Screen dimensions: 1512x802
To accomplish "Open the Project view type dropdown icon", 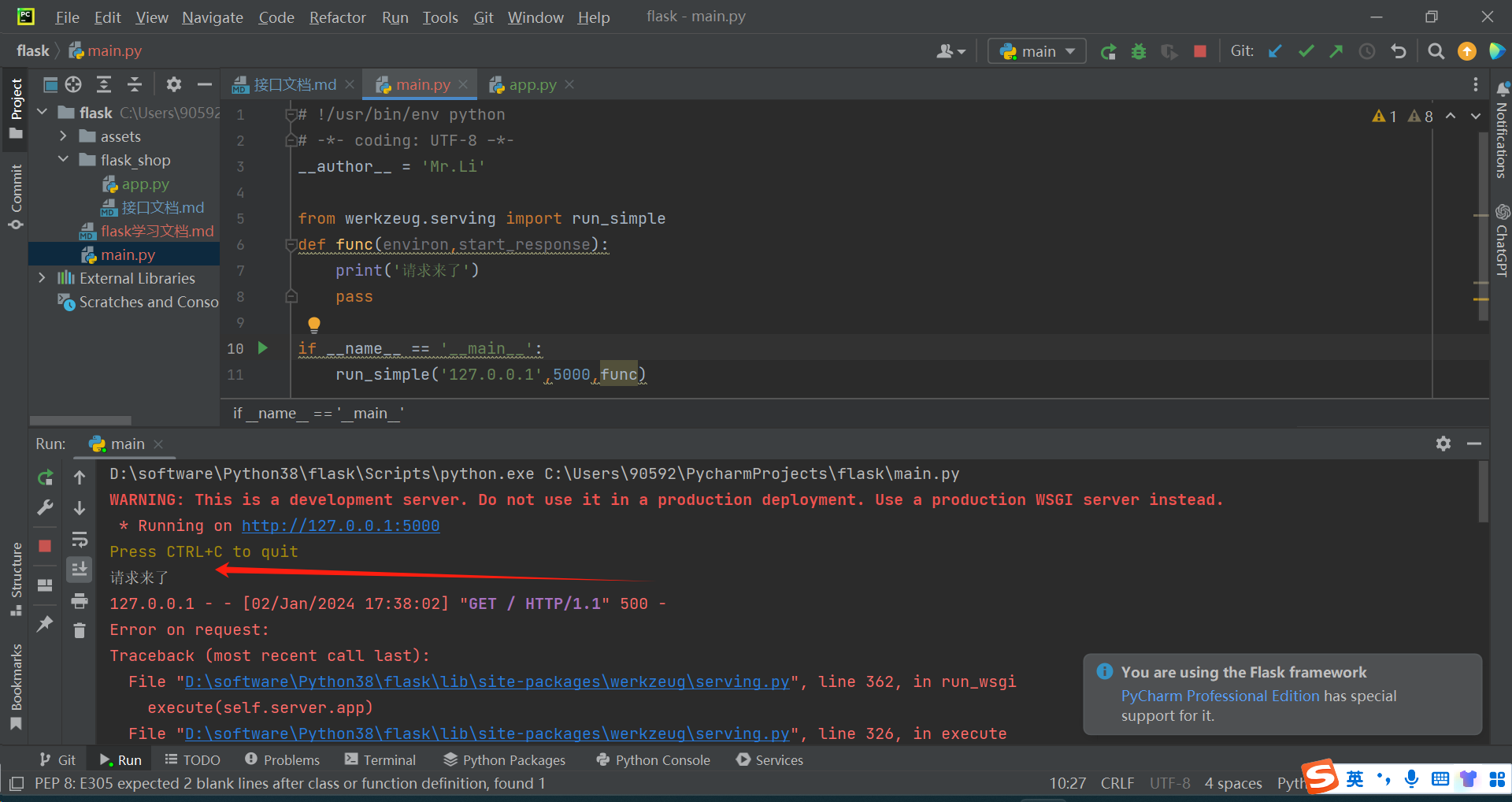I will click(50, 84).
